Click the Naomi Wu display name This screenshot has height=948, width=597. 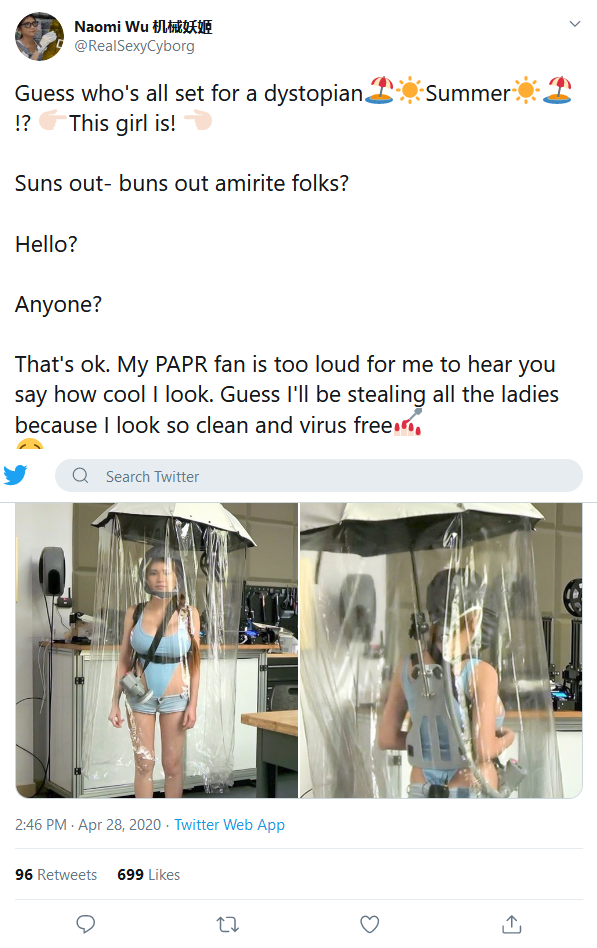click(x=143, y=27)
